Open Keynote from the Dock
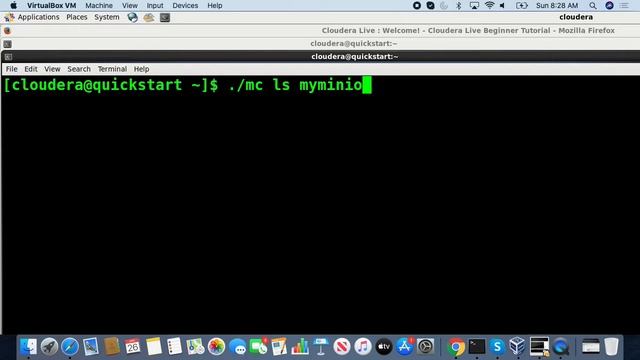This screenshot has height=360, width=640. click(321, 347)
